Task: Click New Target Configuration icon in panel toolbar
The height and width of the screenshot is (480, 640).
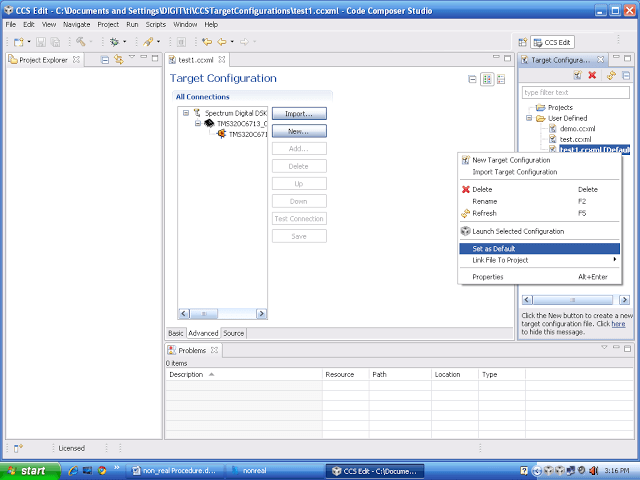Action: pos(577,75)
